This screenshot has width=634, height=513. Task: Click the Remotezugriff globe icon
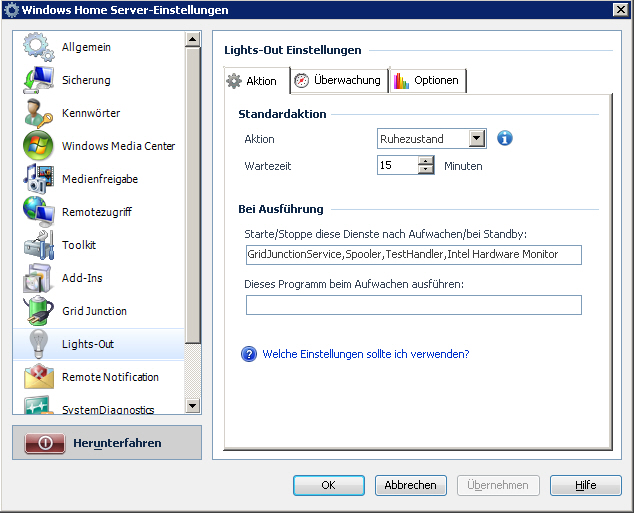38,211
